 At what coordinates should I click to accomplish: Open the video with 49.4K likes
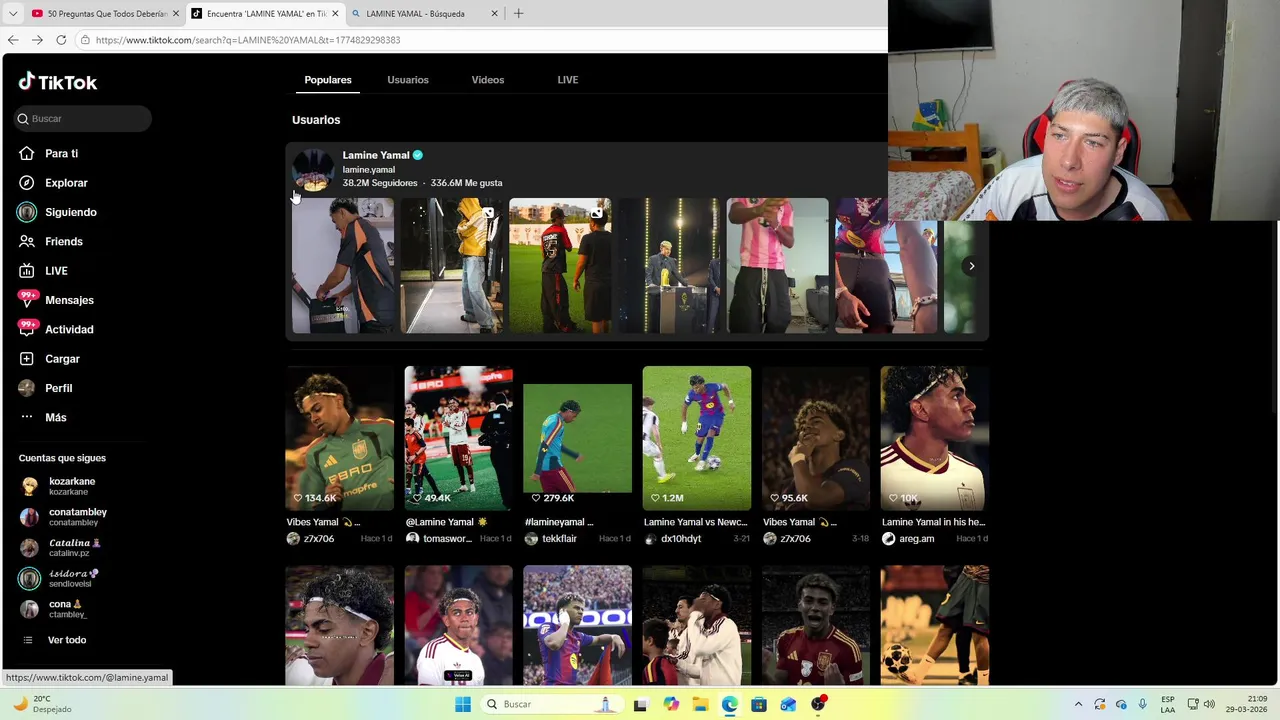[459, 438]
